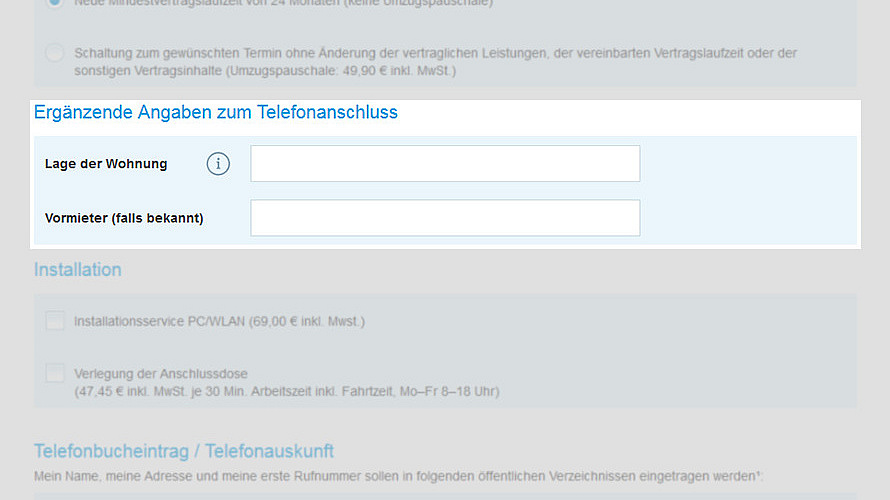Click the info icon beside Lage der Wohnung
This screenshot has width=890, height=500.
(x=218, y=164)
